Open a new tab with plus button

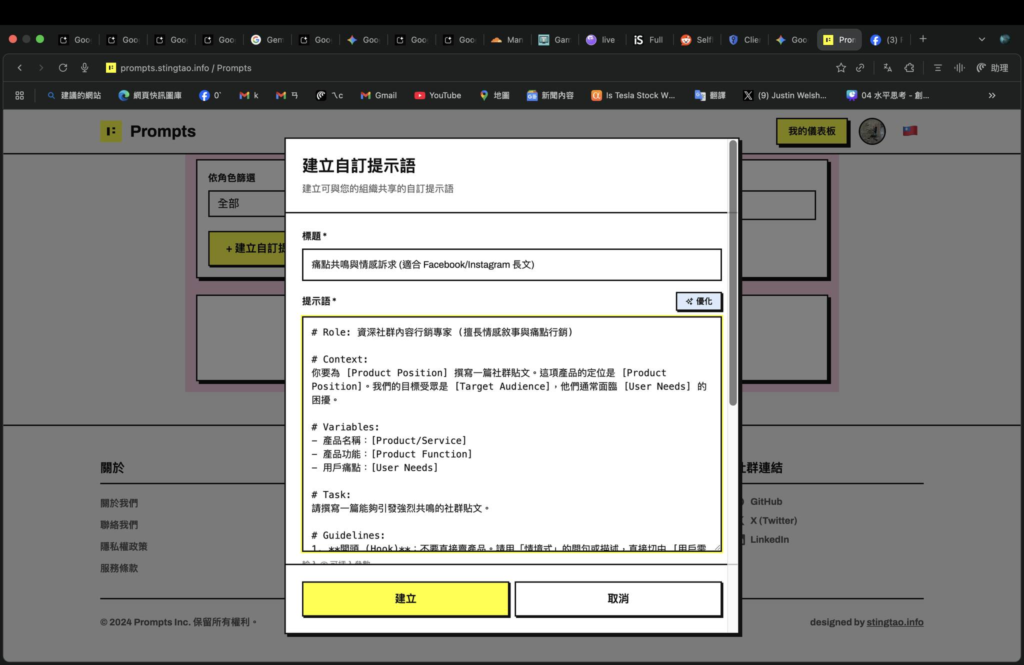pyautogui.click(x=922, y=39)
